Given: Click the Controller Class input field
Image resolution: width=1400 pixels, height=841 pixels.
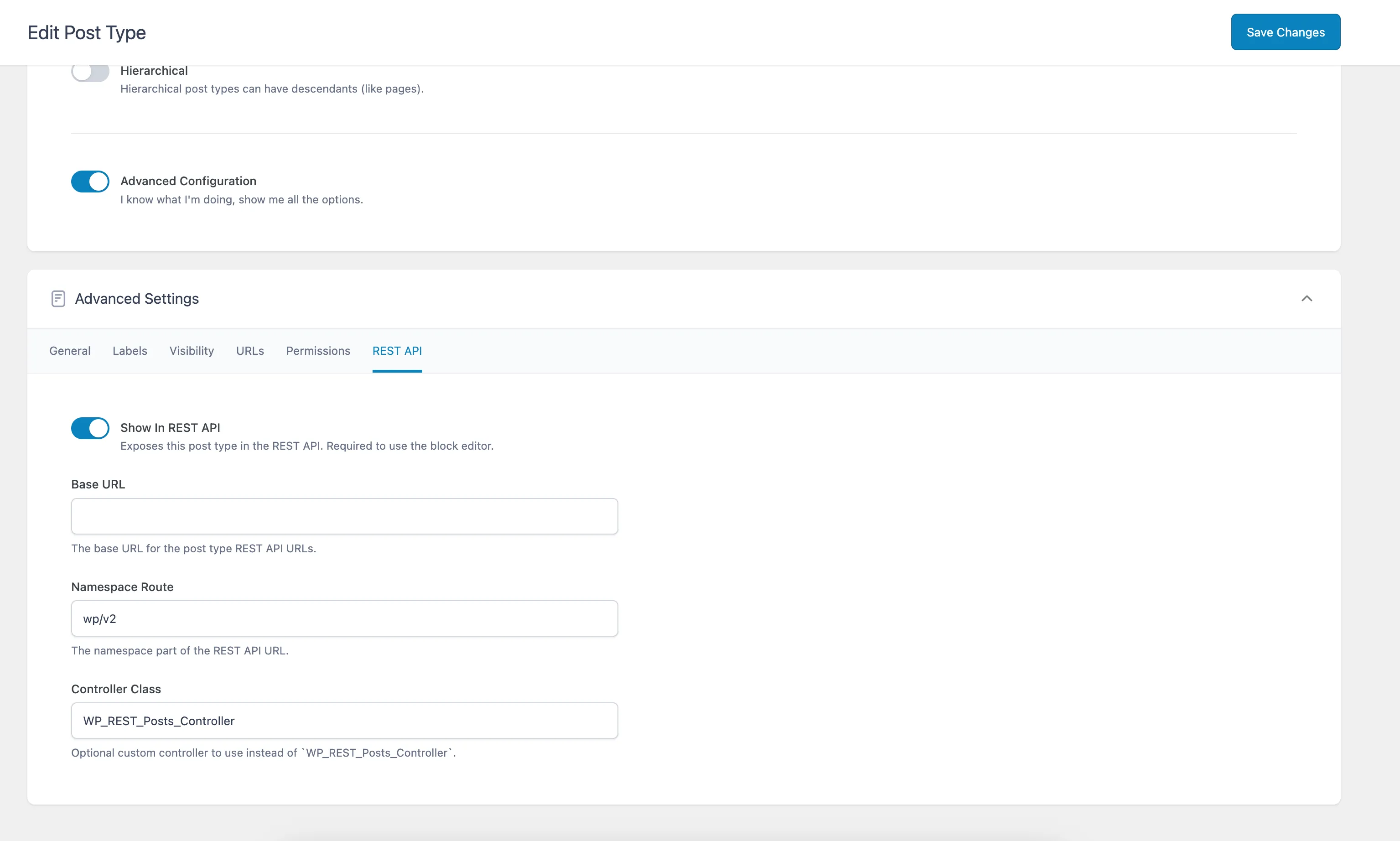Looking at the screenshot, I should point(344,720).
